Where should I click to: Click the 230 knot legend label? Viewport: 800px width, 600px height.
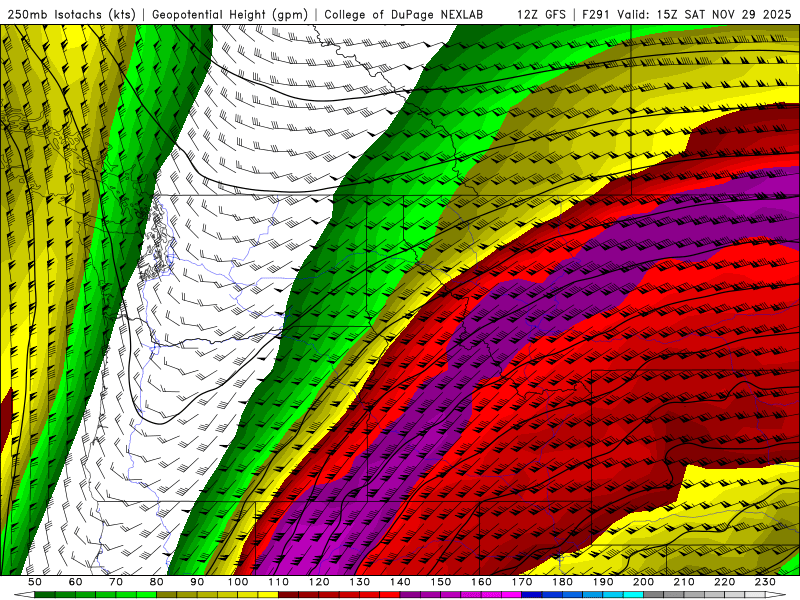(765, 582)
